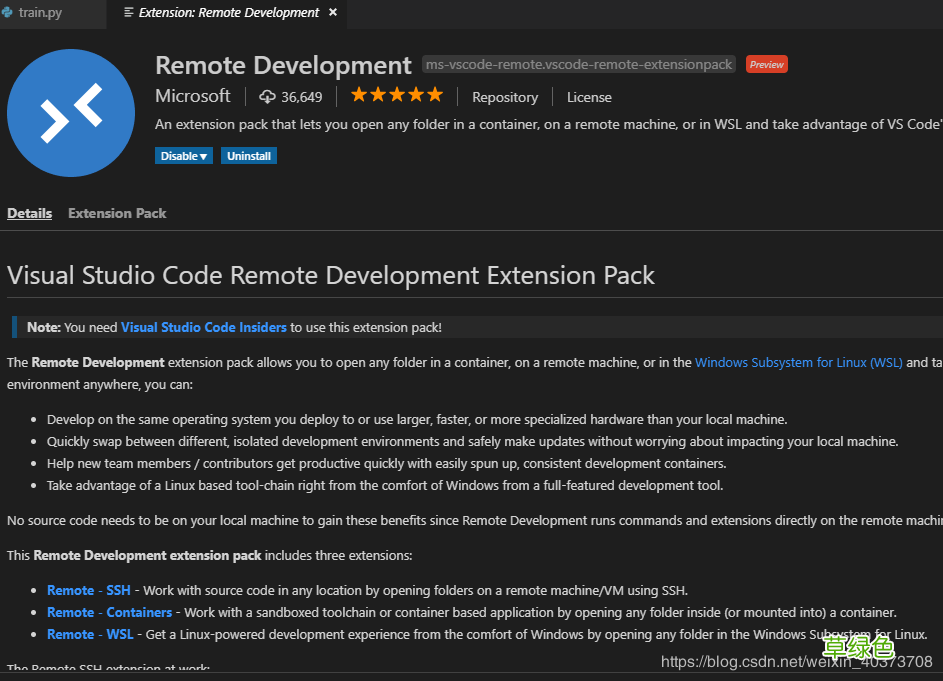Open the Visual Studio Code Insiders link
Viewport: 943px width, 681px height.
[203, 326]
